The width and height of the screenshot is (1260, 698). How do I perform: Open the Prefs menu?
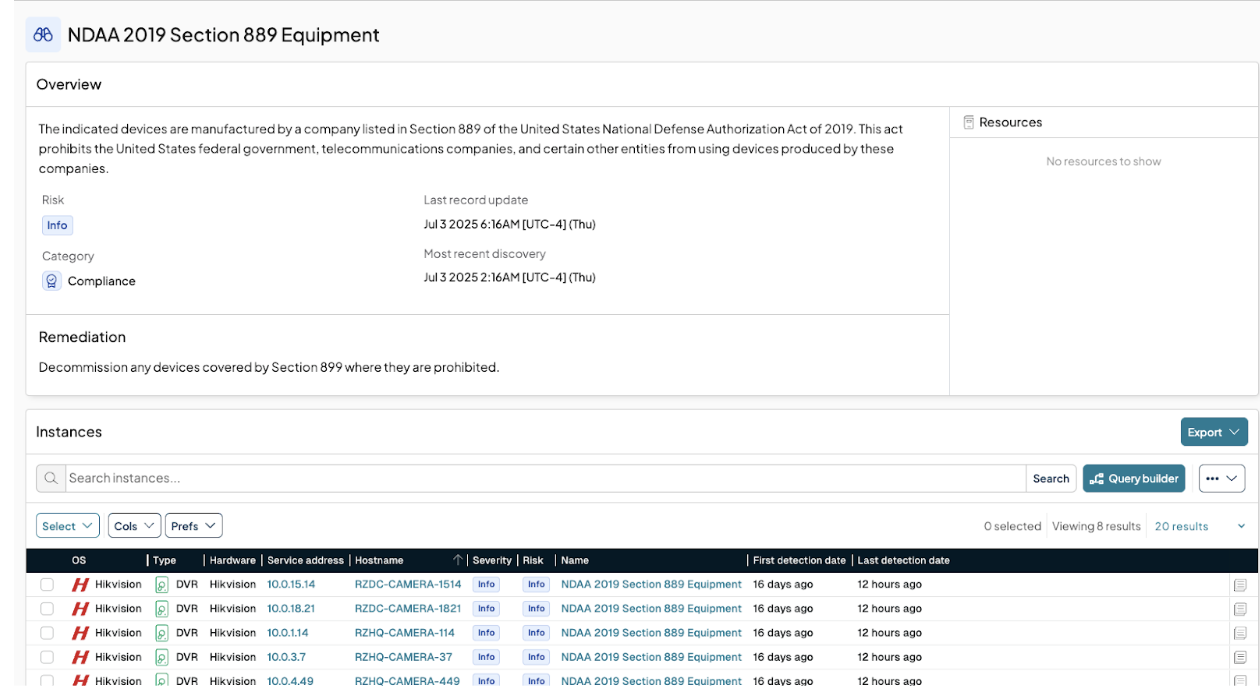click(x=193, y=526)
